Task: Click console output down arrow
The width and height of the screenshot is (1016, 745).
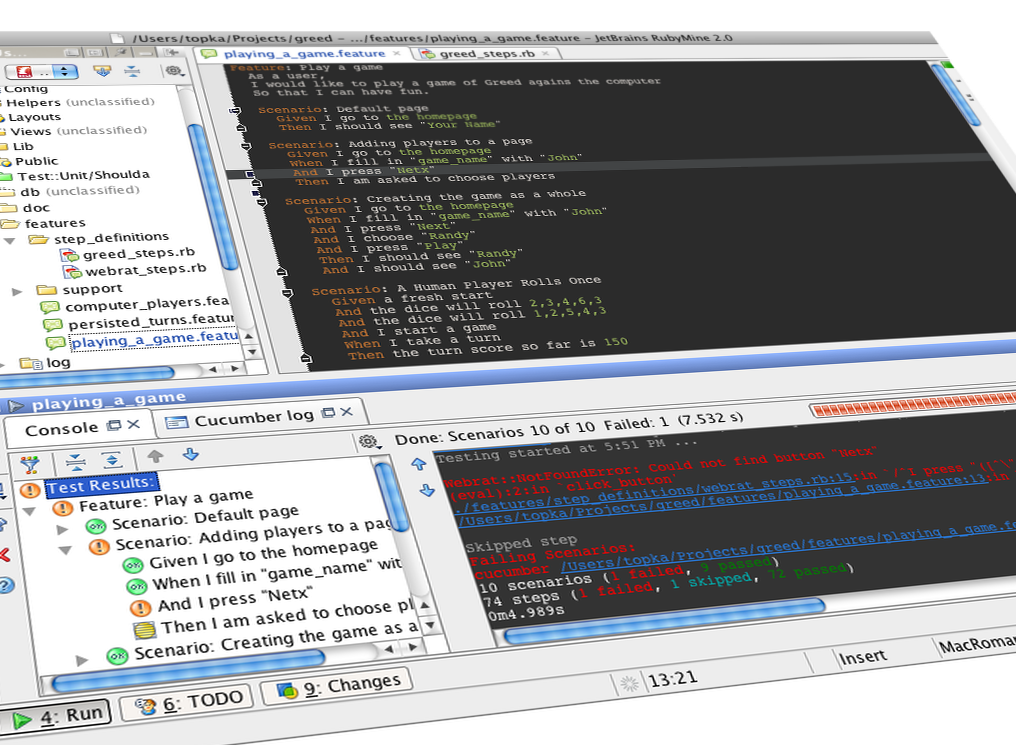Action: tap(426, 490)
